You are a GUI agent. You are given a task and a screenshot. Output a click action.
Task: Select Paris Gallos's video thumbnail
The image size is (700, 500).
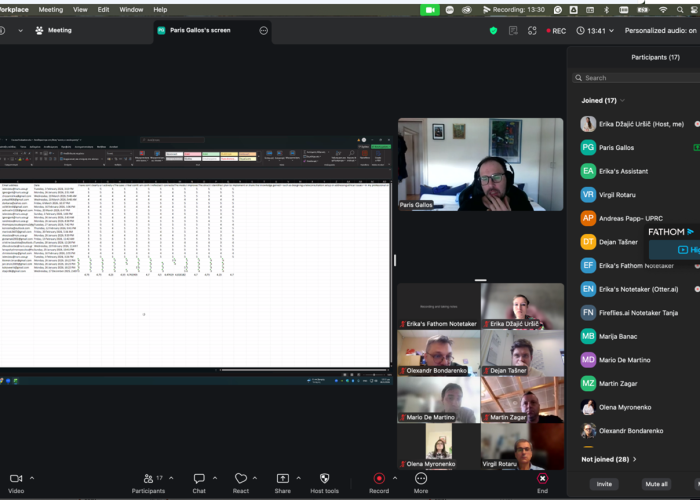point(480,164)
